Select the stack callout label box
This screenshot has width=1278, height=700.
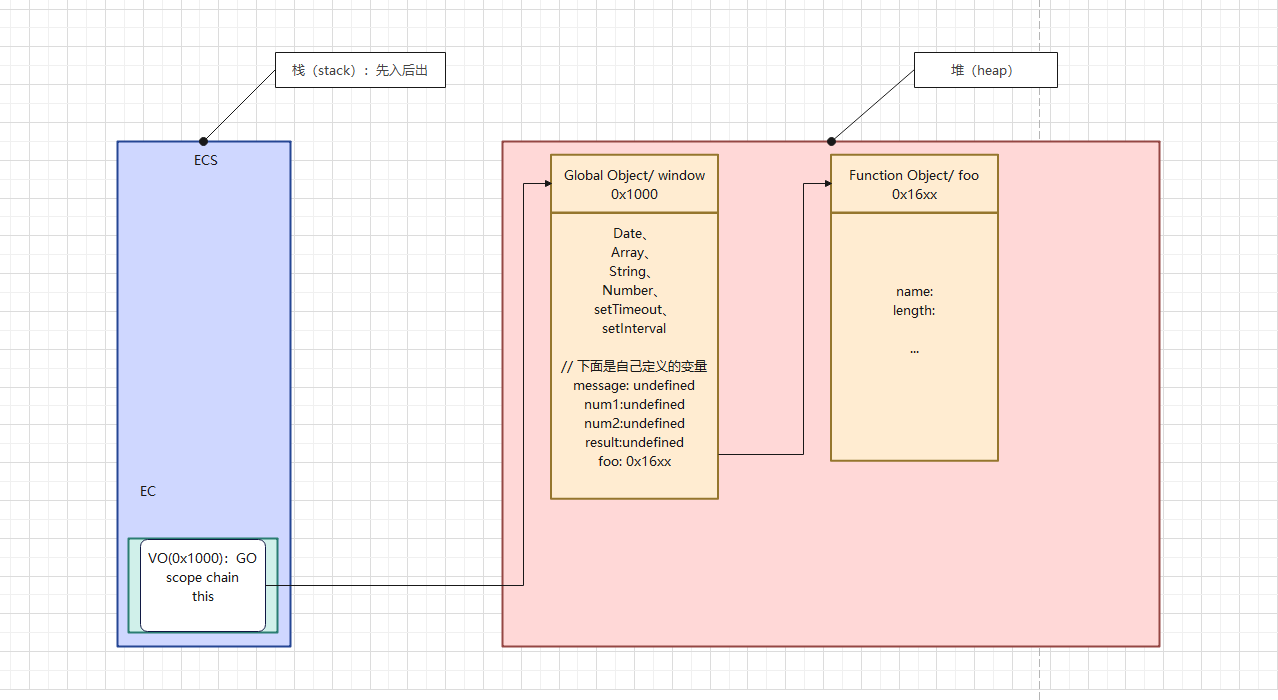coord(360,71)
